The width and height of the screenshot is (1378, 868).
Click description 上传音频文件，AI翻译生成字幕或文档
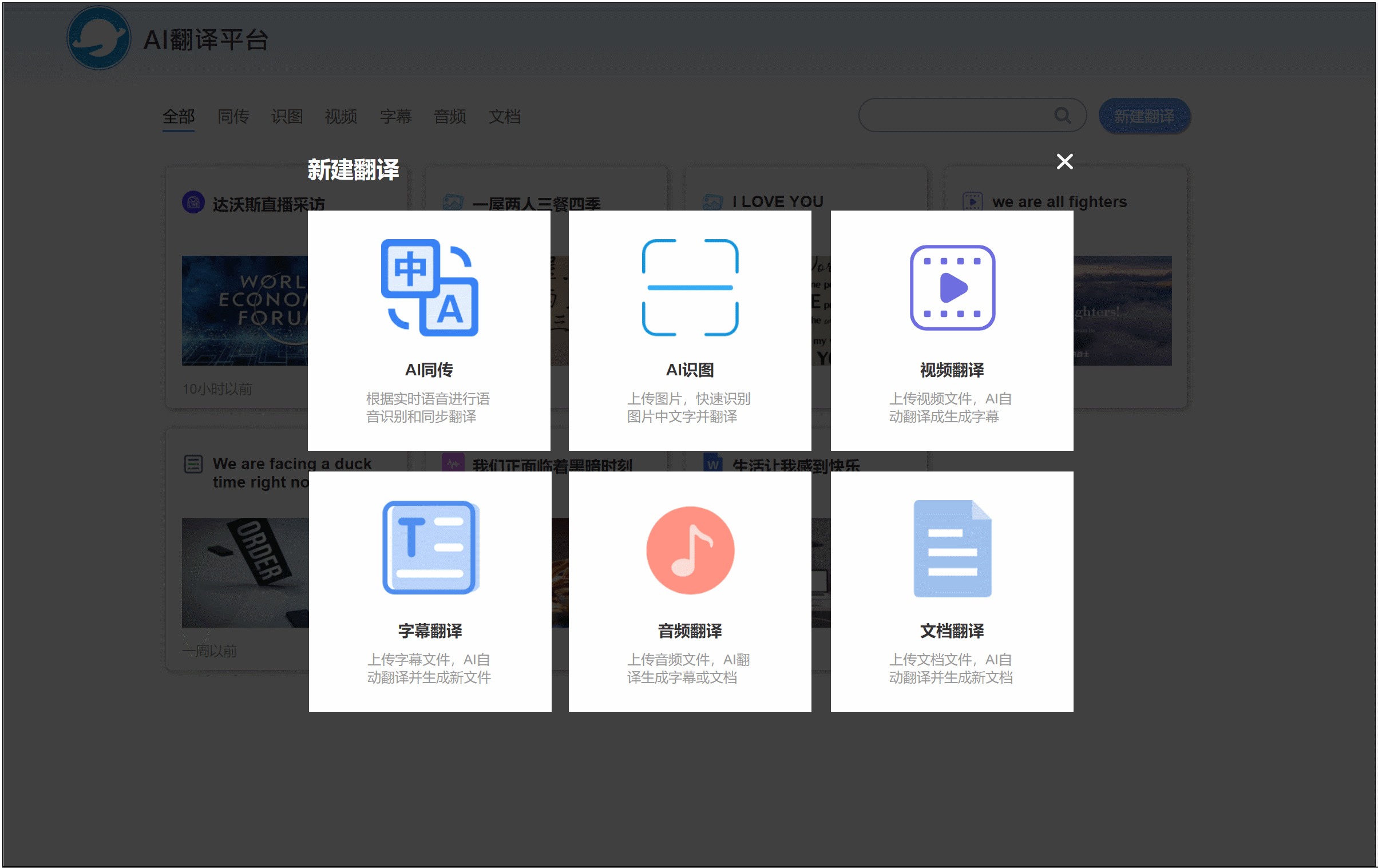pos(689,668)
